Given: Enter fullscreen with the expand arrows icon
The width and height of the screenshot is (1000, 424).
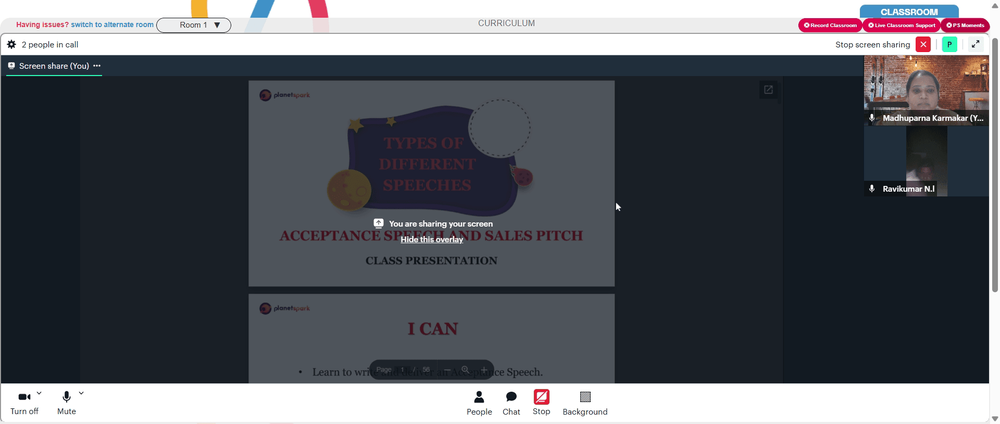Looking at the screenshot, I should 975,45.
